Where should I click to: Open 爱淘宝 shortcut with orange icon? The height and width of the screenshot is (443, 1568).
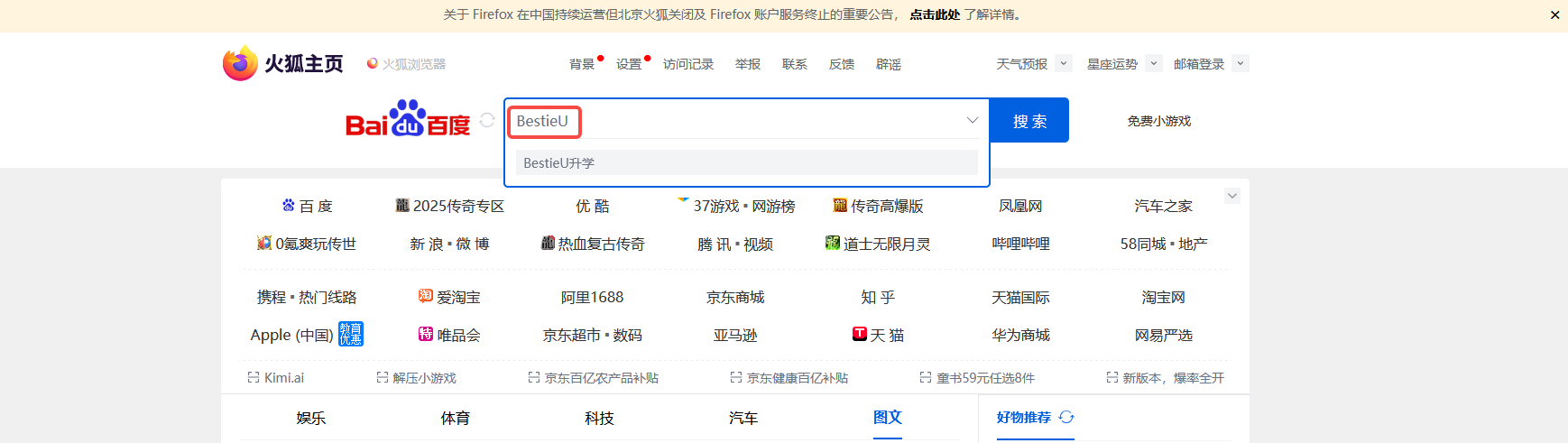[x=449, y=297]
